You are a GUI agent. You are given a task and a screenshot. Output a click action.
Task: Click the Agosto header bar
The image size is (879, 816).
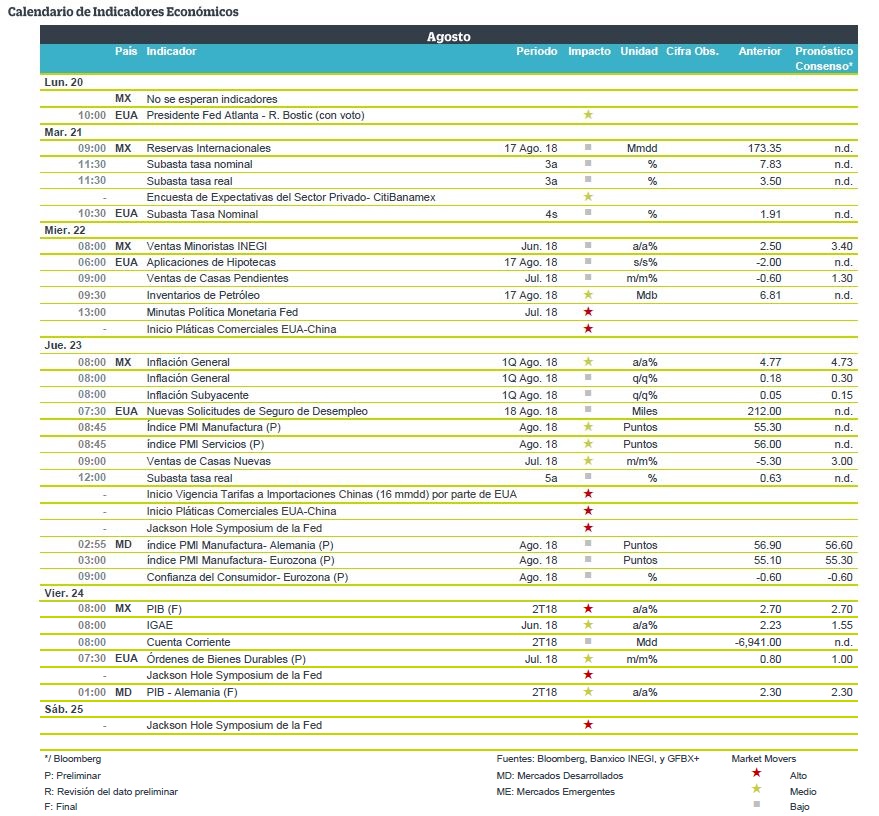coord(448,35)
